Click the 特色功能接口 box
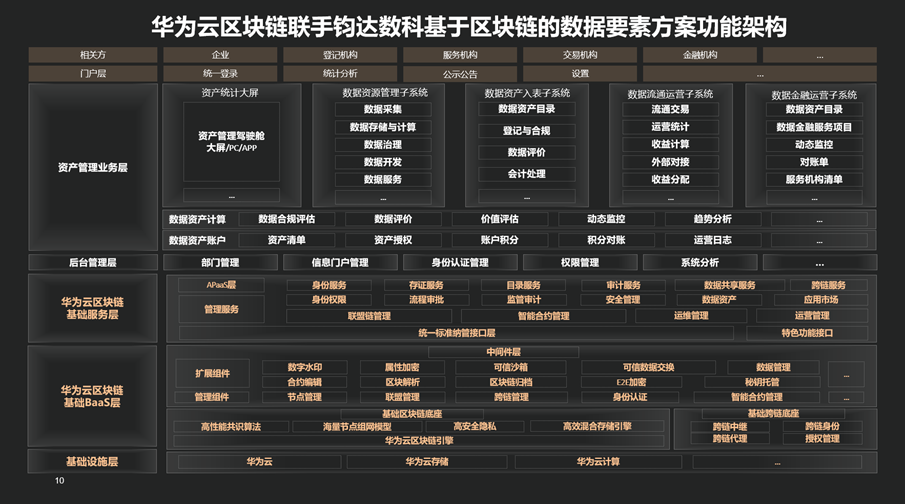905x504 pixels. (x=807, y=333)
